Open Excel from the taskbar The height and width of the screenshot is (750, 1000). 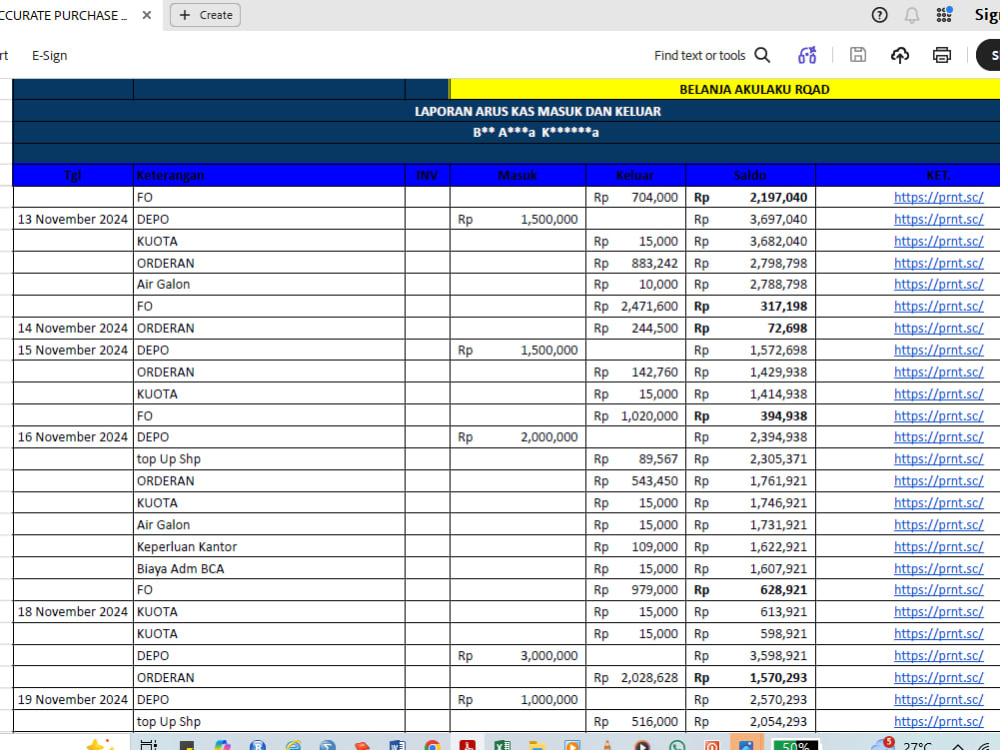click(502, 745)
